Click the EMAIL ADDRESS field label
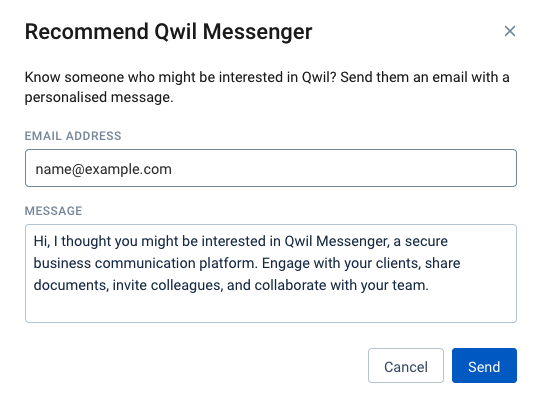542x400 pixels. (73, 136)
